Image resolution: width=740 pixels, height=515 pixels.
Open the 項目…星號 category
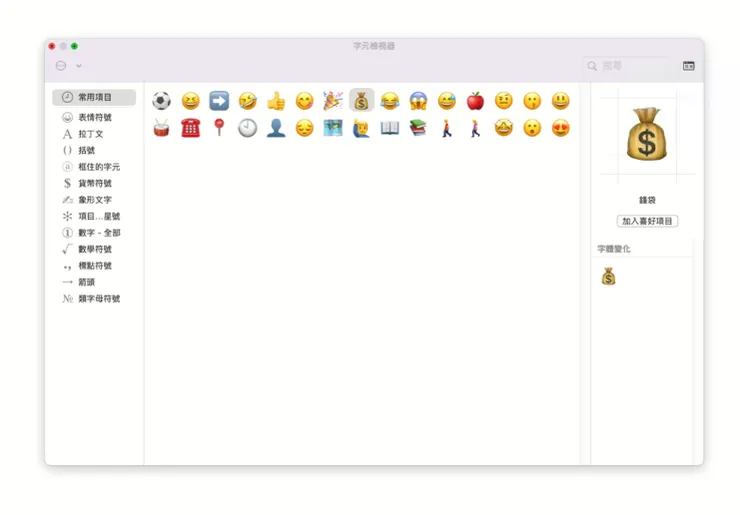click(x=94, y=216)
